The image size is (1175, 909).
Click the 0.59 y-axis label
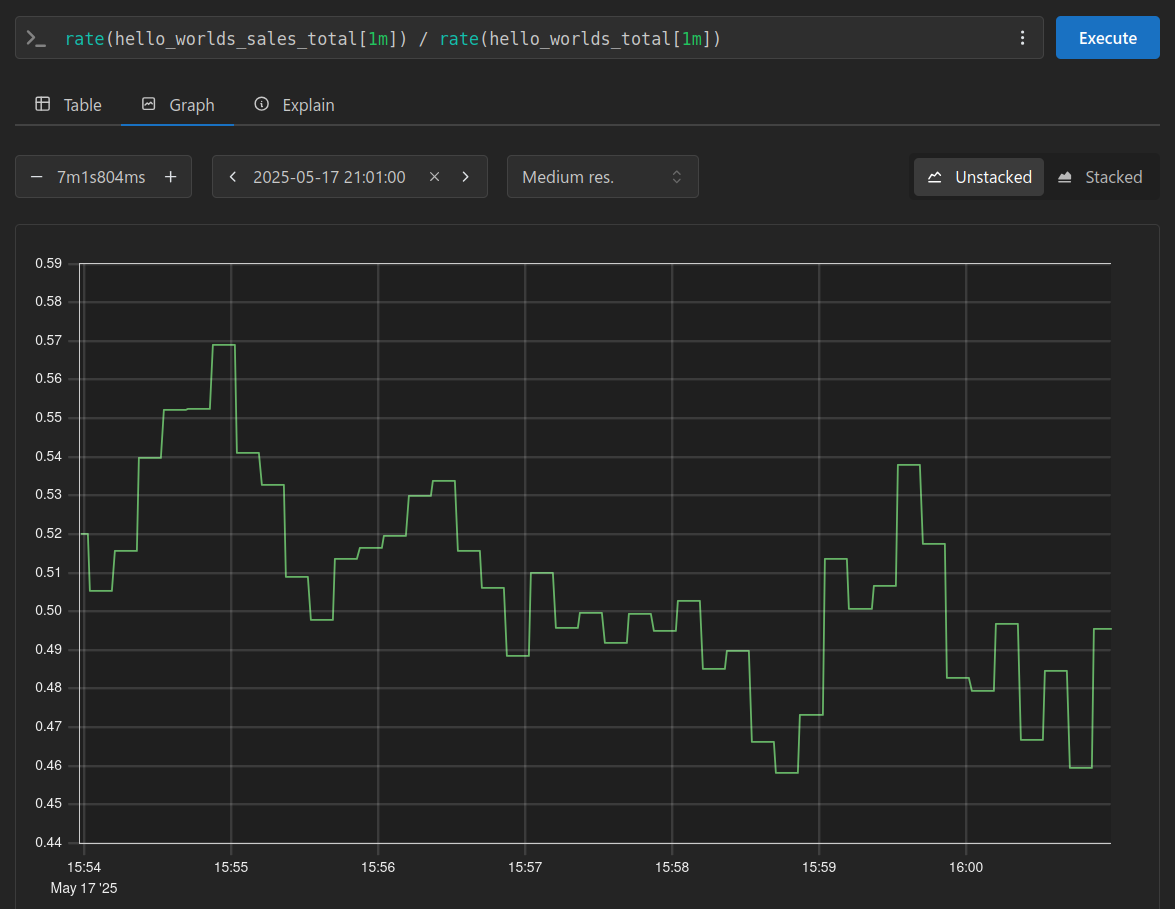coord(49,263)
